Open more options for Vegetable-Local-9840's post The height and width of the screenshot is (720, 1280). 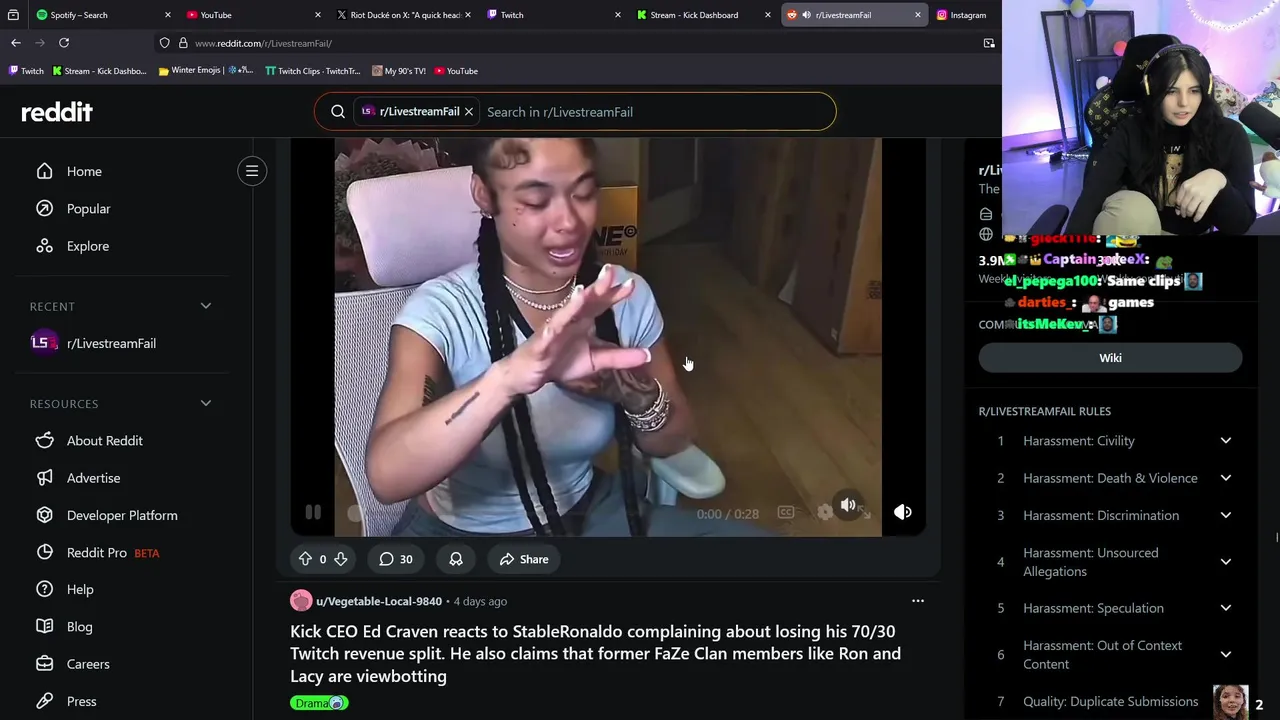(x=917, y=601)
